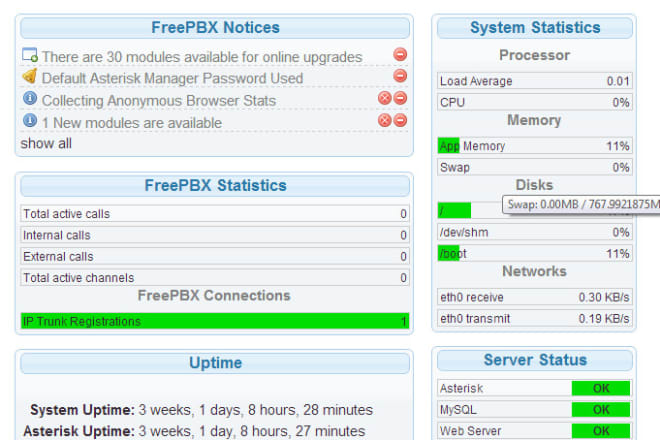
Task: Open the 30 modules available for upgrades notice text
Action: pos(202,57)
